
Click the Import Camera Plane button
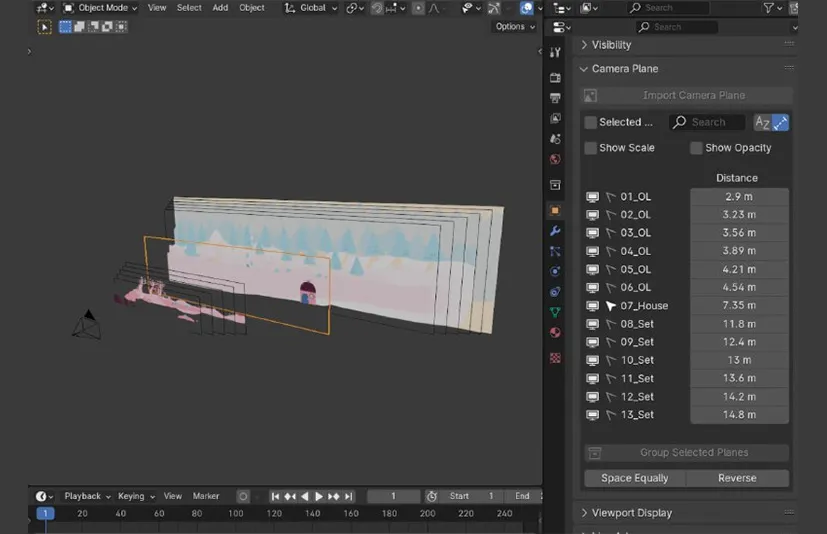[x=687, y=96]
